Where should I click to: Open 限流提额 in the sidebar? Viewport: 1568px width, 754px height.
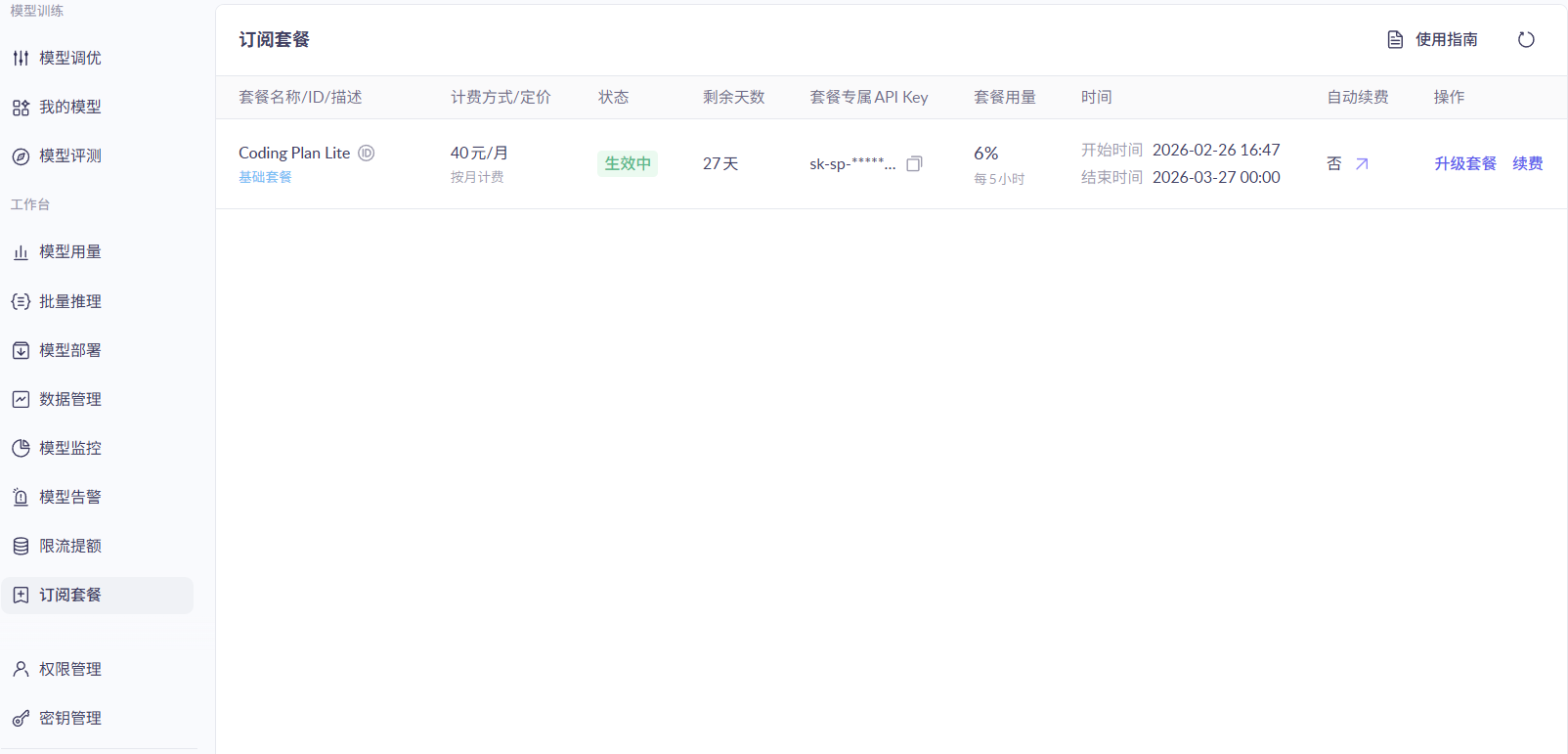coord(69,547)
